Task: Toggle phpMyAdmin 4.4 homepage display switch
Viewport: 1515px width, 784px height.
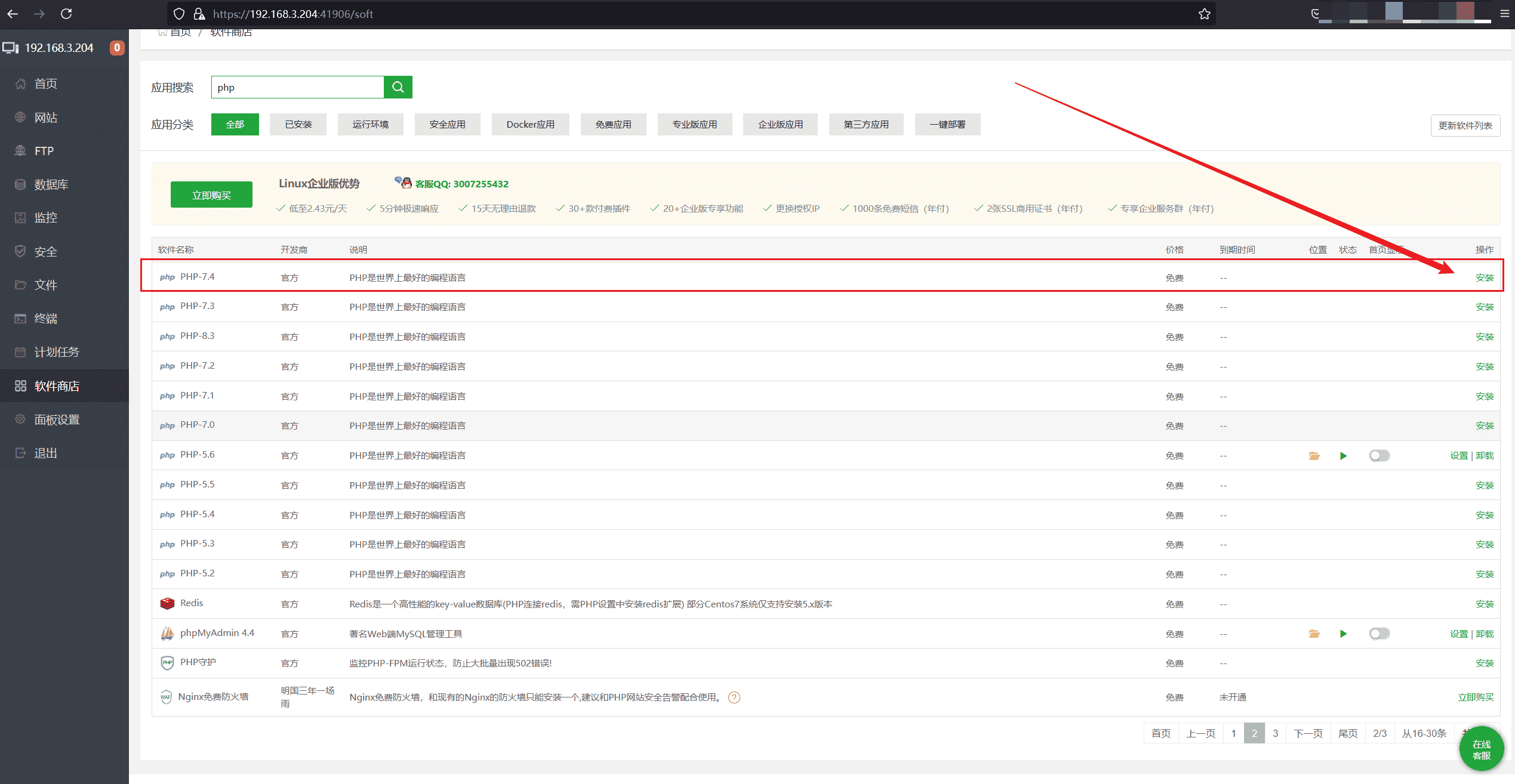Action: (x=1379, y=634)
